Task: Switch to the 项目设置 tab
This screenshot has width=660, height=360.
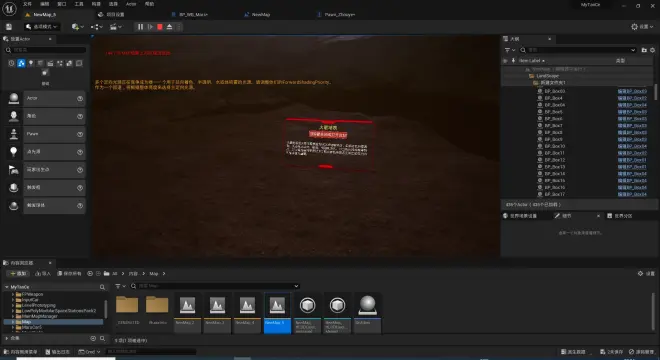Action: click(115, 14)
